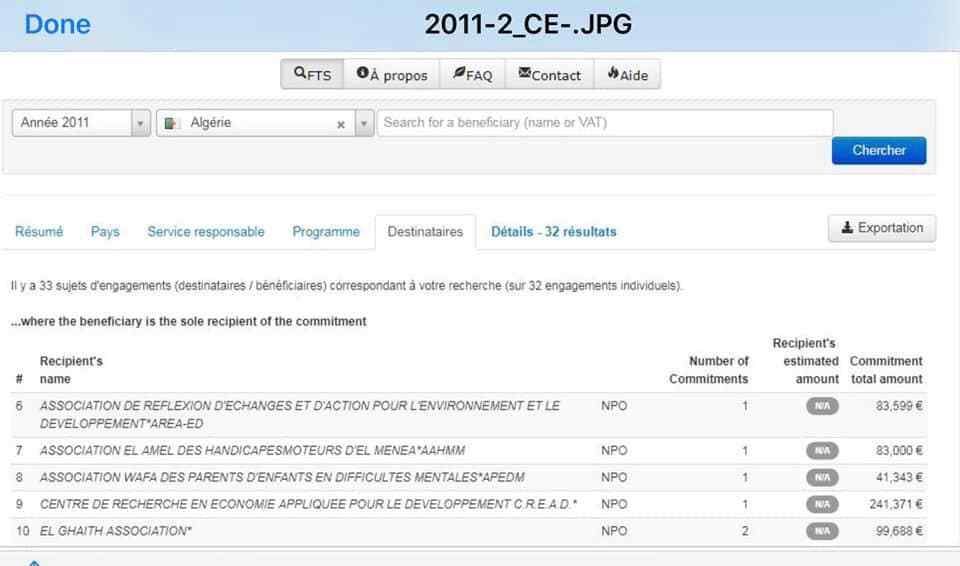Clear the Algérie country selection (x)
The width and height of the screenshot is (960, 566).
(x=340, y=124)
